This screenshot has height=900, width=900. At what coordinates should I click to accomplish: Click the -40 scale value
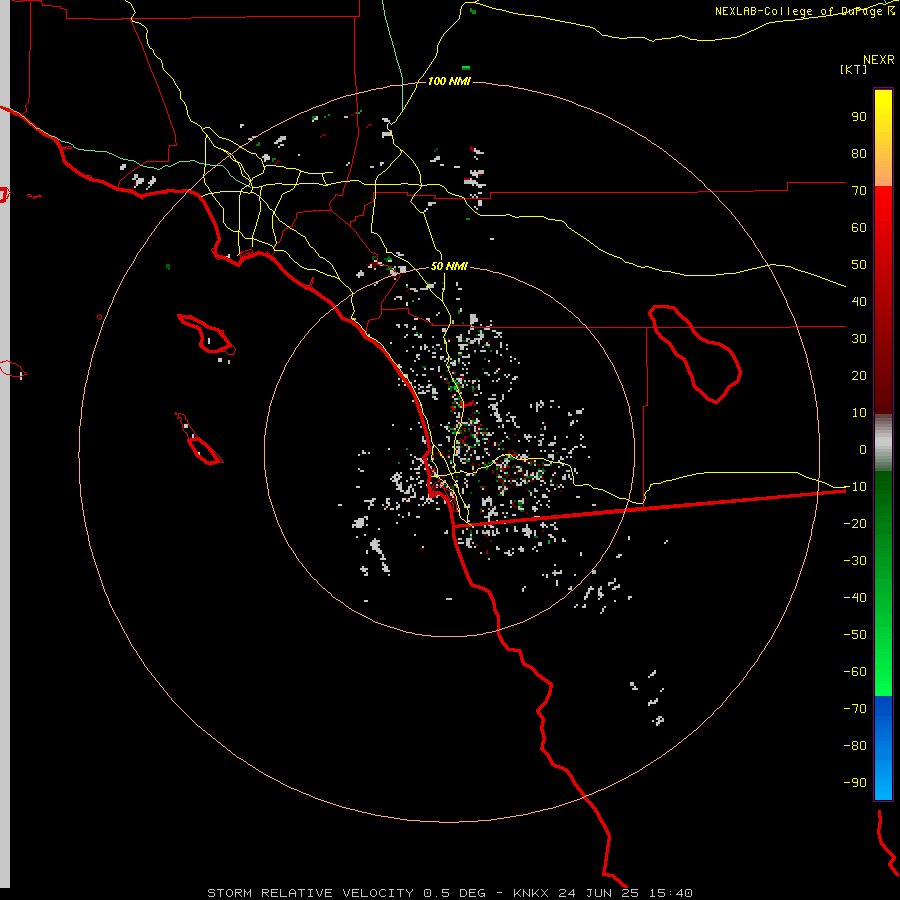[855, 598]
